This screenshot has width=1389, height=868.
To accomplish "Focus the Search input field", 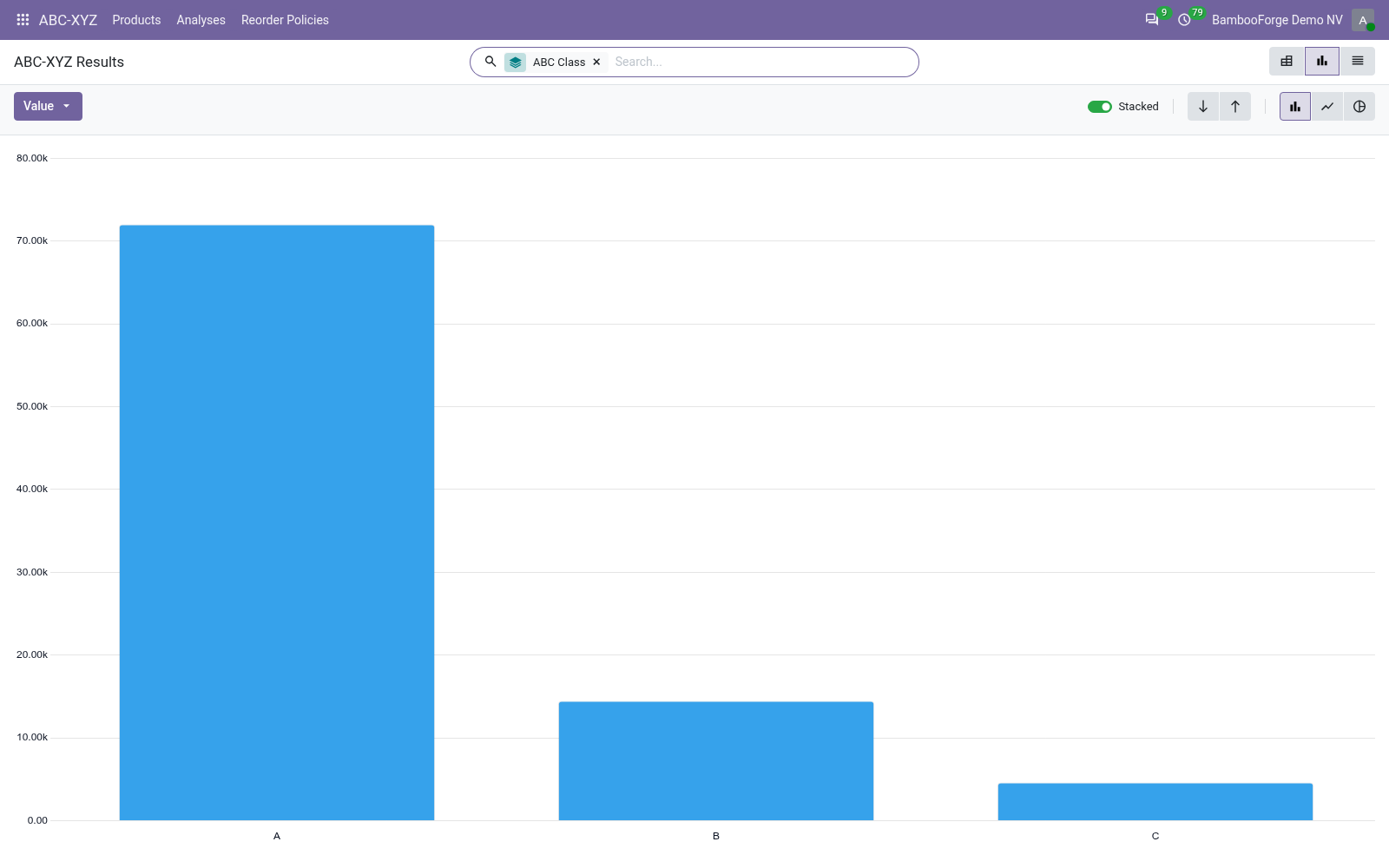I will (760, 62).
